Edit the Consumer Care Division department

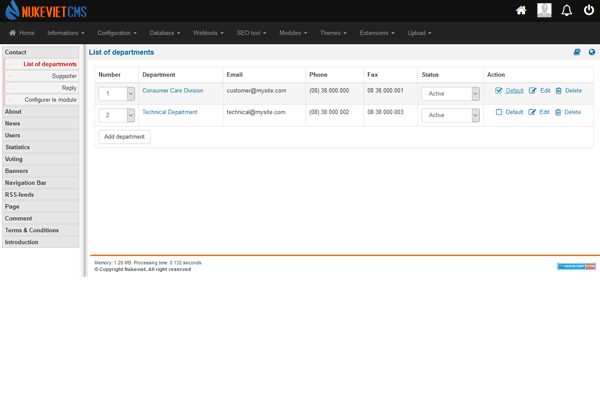[x=540, y=91]
